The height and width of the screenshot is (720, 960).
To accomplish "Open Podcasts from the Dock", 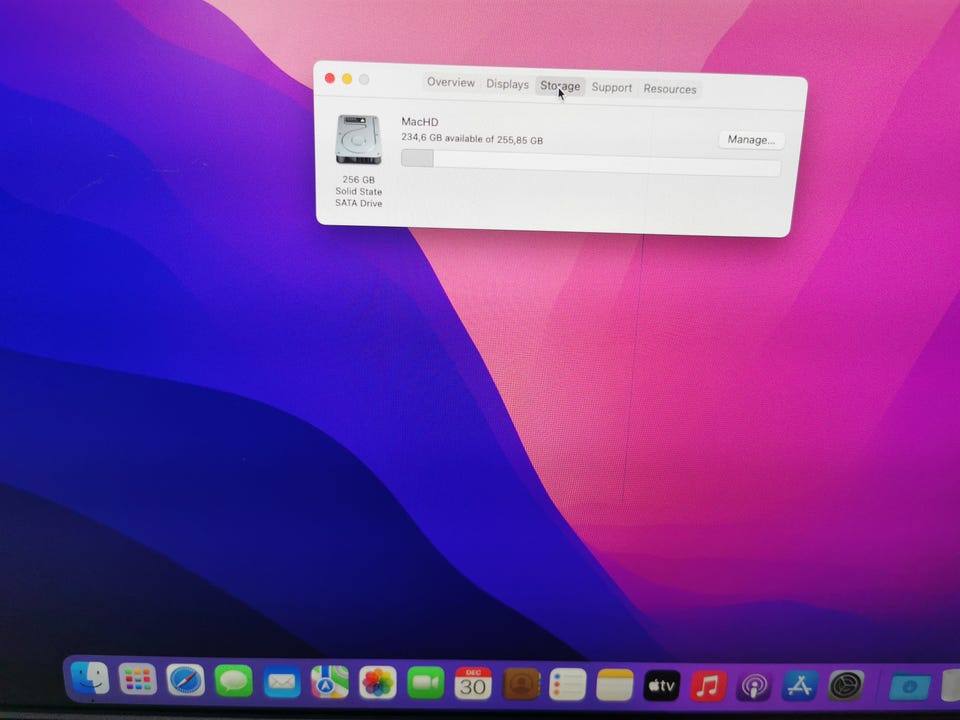I will [754, 687].
